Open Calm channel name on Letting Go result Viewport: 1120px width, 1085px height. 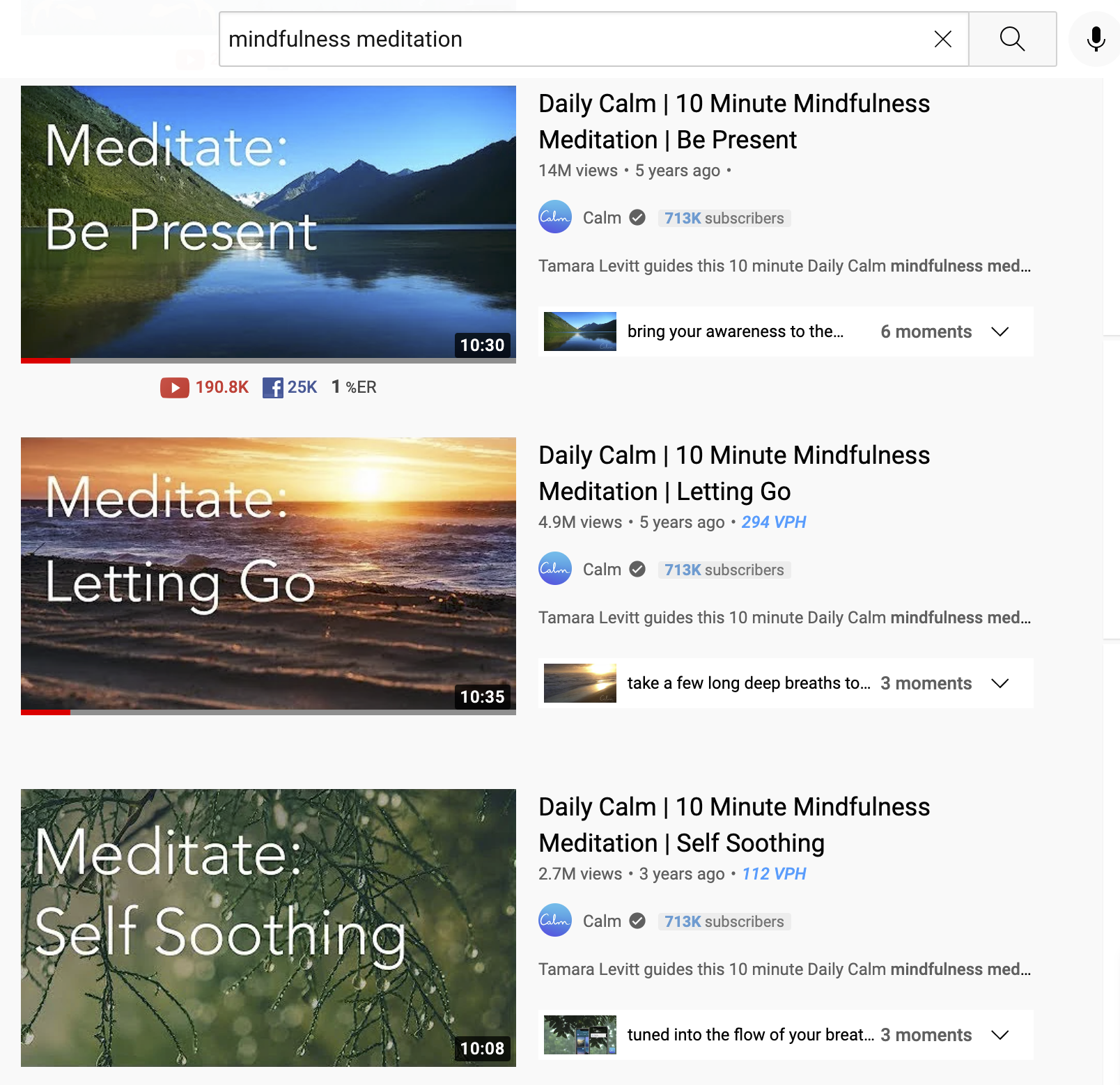point(602,570)
